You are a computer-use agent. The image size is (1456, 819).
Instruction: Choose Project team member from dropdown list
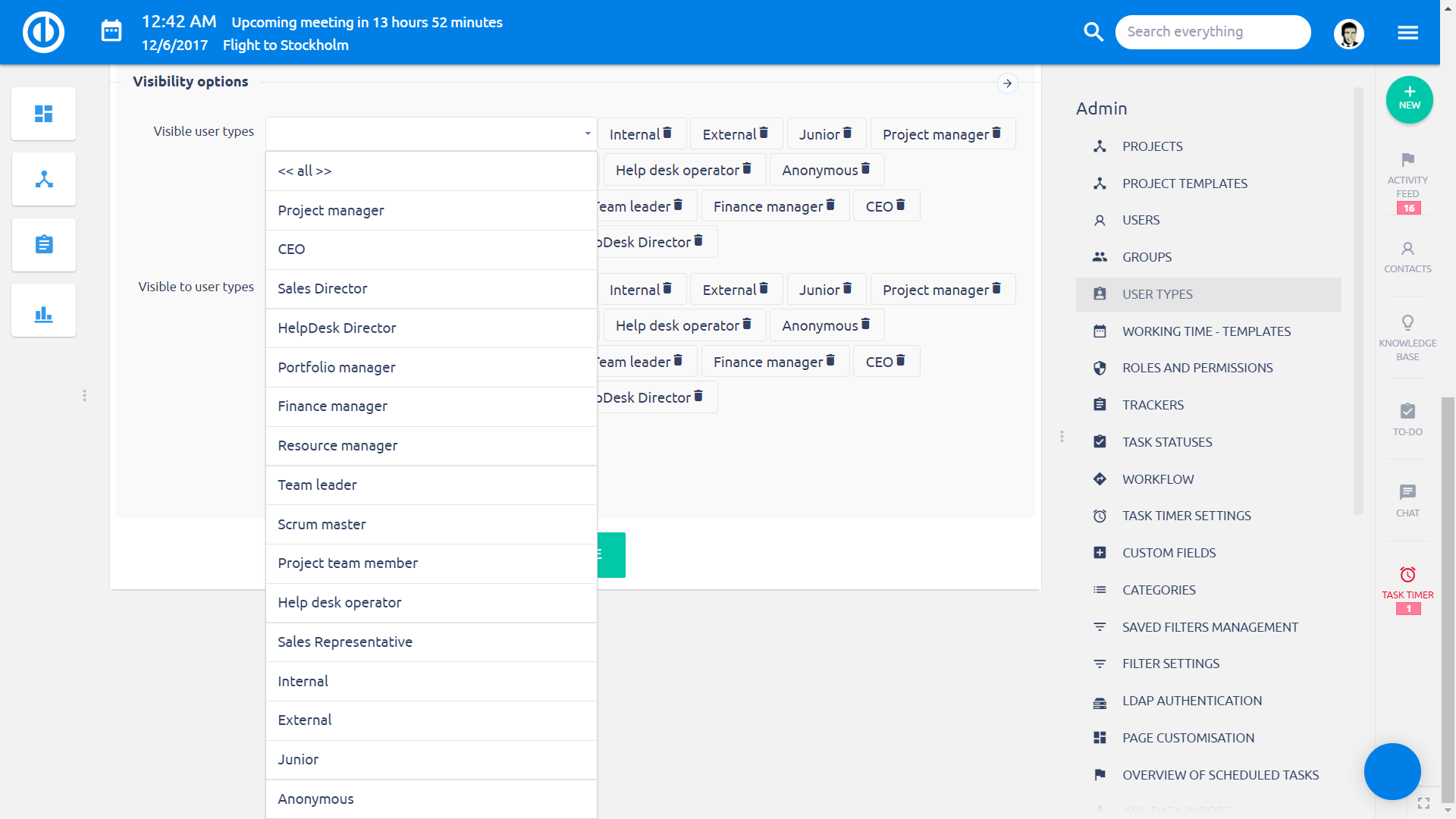point(431,563)
